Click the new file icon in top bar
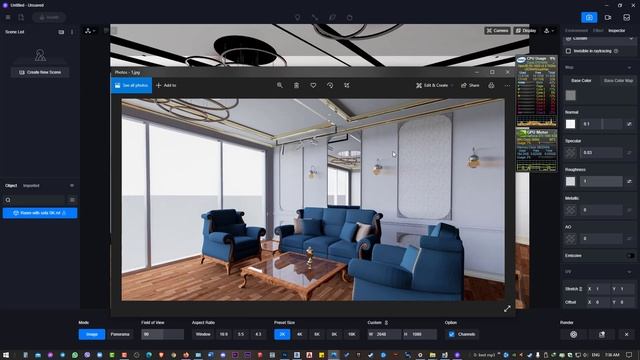This screenshot has width=640, height=360. [x=21, y=18]
